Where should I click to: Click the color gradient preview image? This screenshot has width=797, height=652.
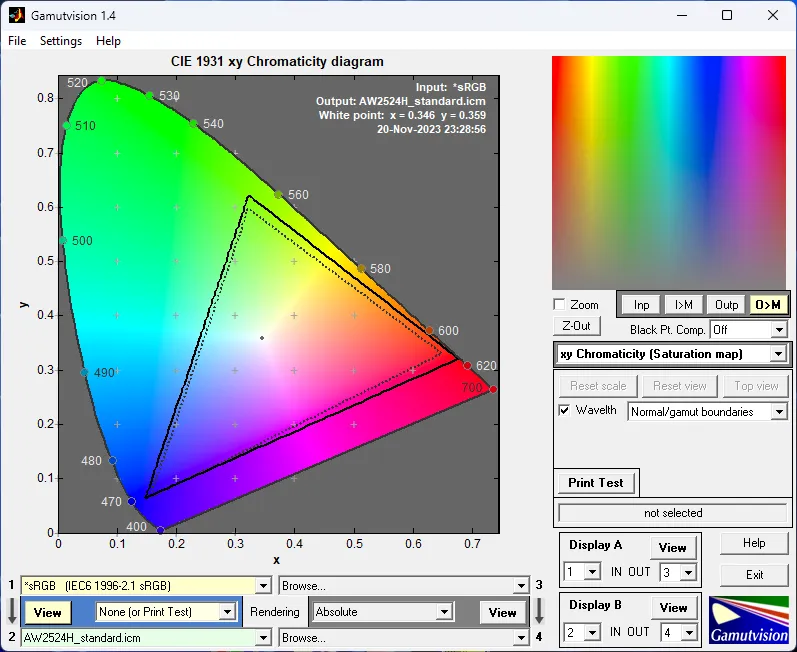[x=670, y=172]
